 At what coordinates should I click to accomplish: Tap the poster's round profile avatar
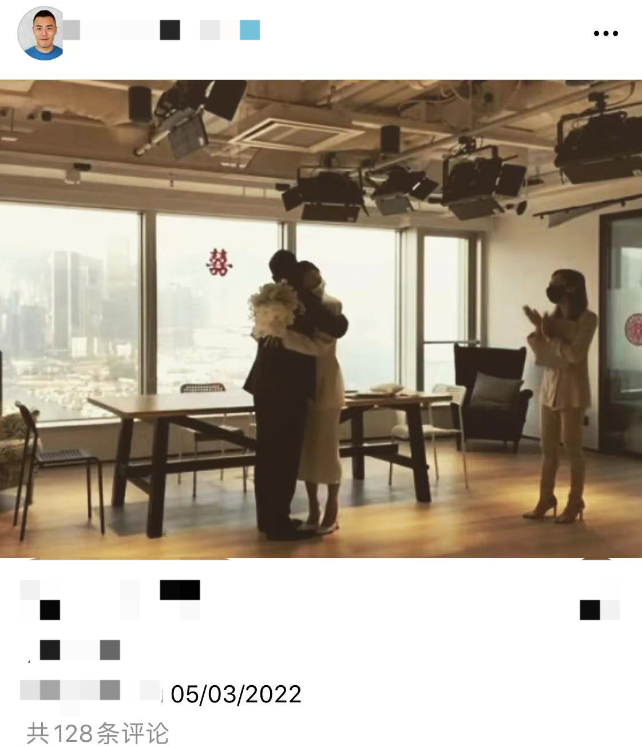[43, 33]
